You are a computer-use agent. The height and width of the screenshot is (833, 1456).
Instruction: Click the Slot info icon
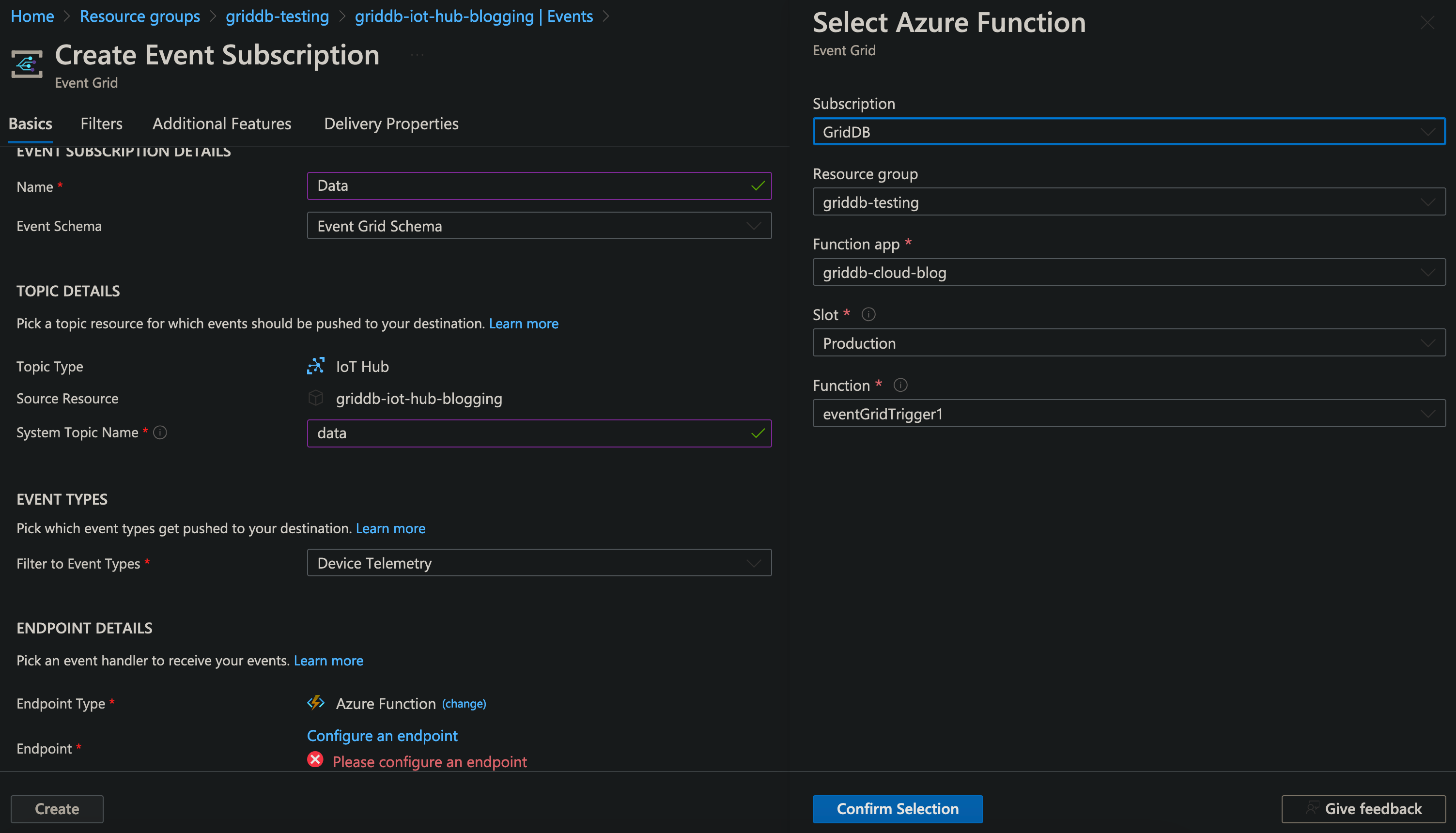[x=868, y=315]
